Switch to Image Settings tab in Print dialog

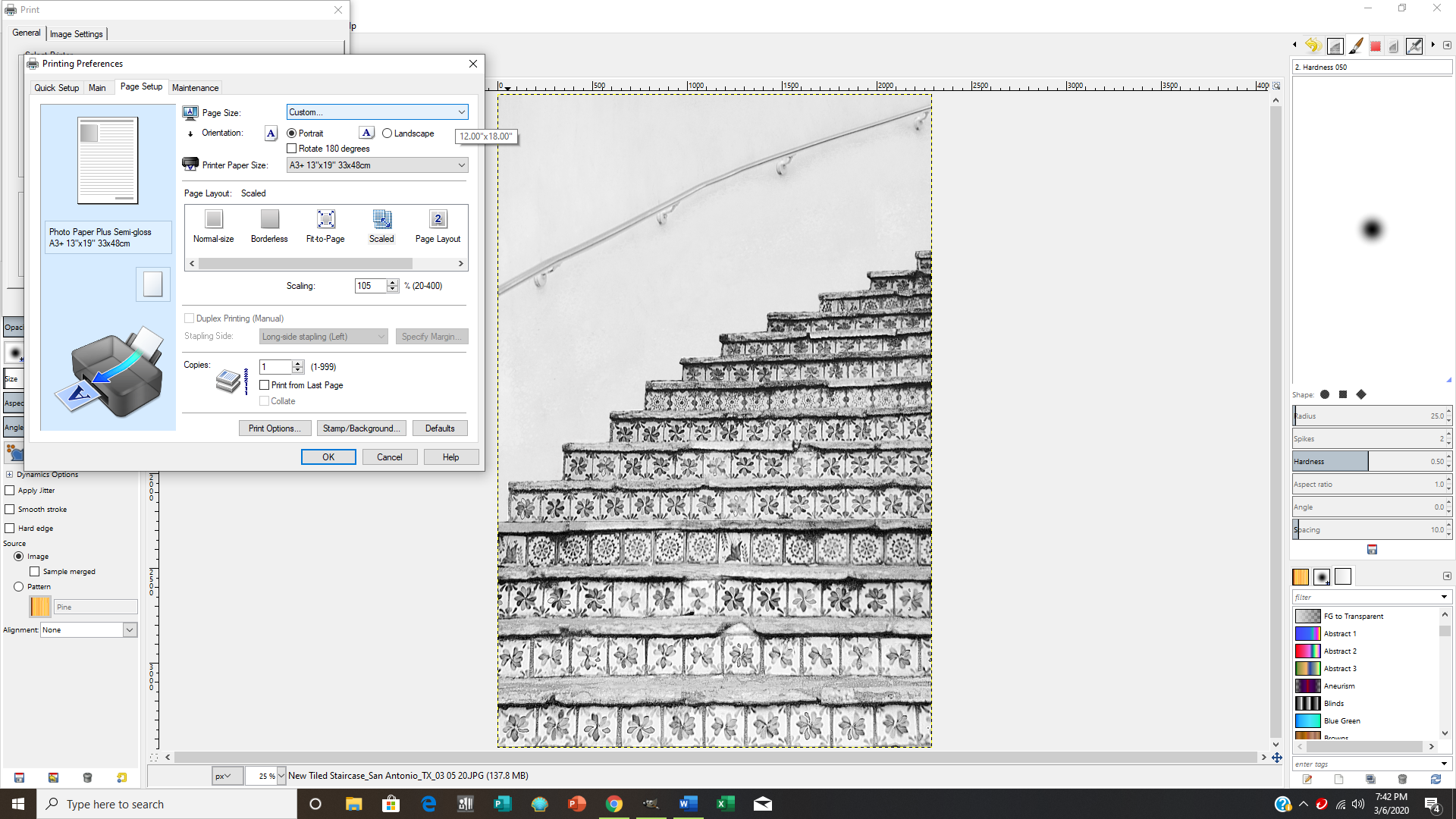point(77,34)
